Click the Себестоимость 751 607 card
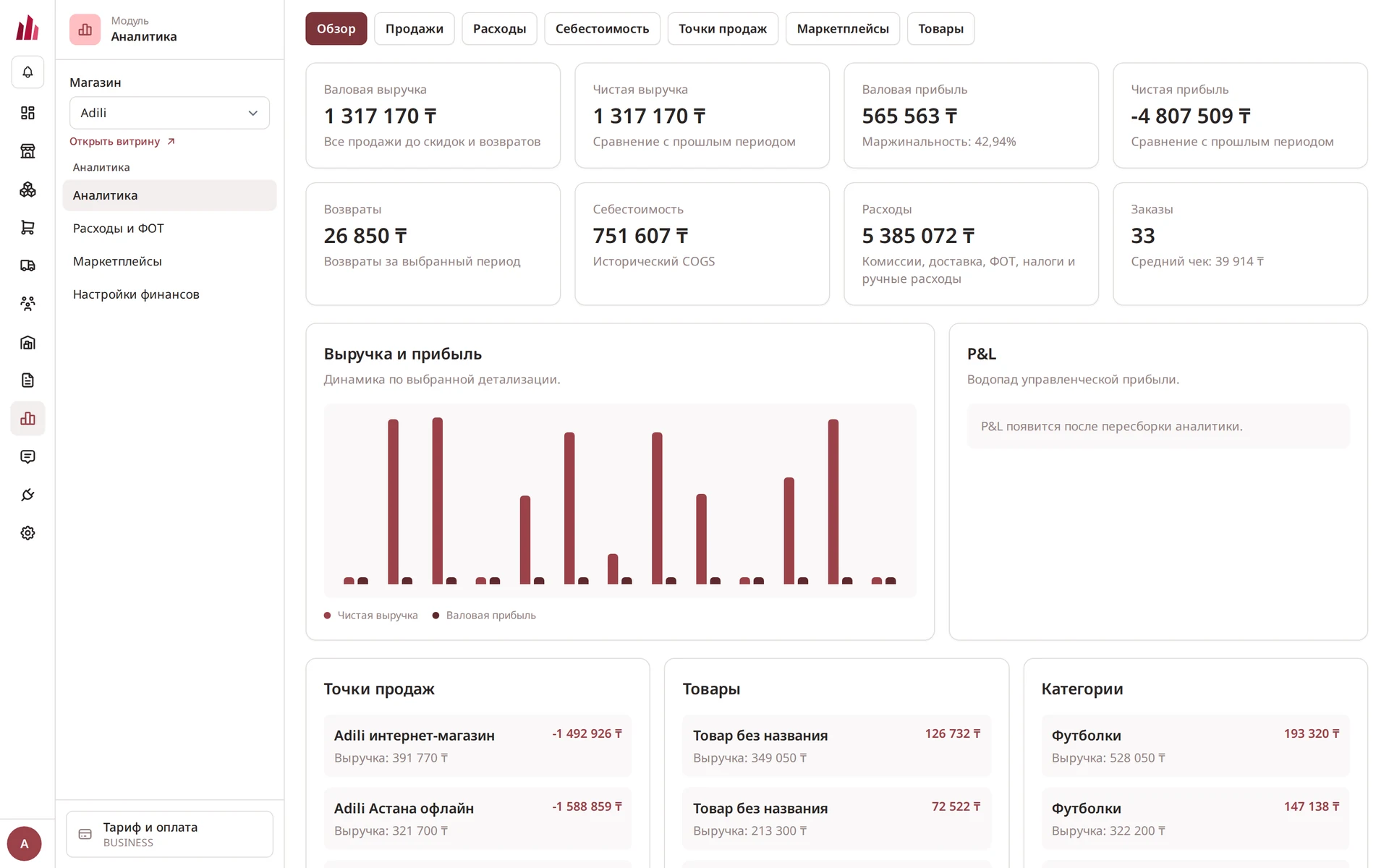Image resolution: width=1389 pixels, height=868 pixels. (x=702, y=244)
